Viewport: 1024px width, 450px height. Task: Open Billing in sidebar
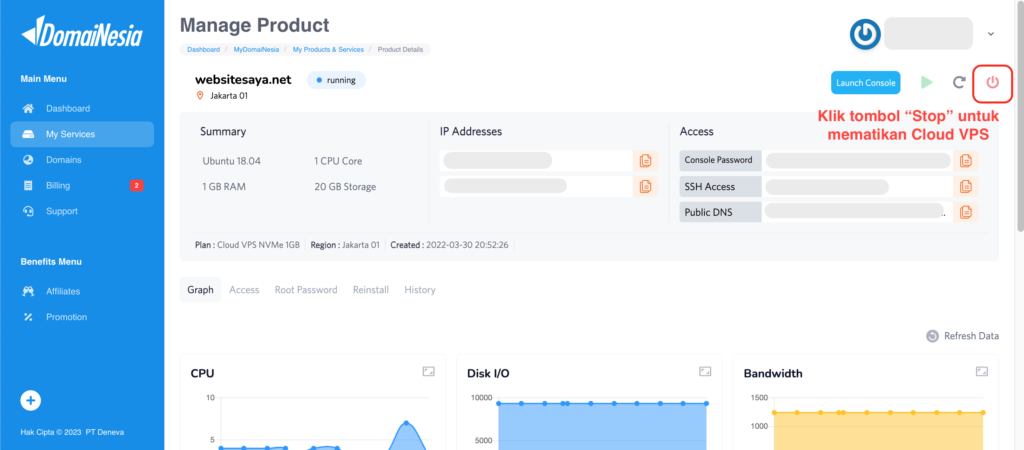click(x=82, y=185)
